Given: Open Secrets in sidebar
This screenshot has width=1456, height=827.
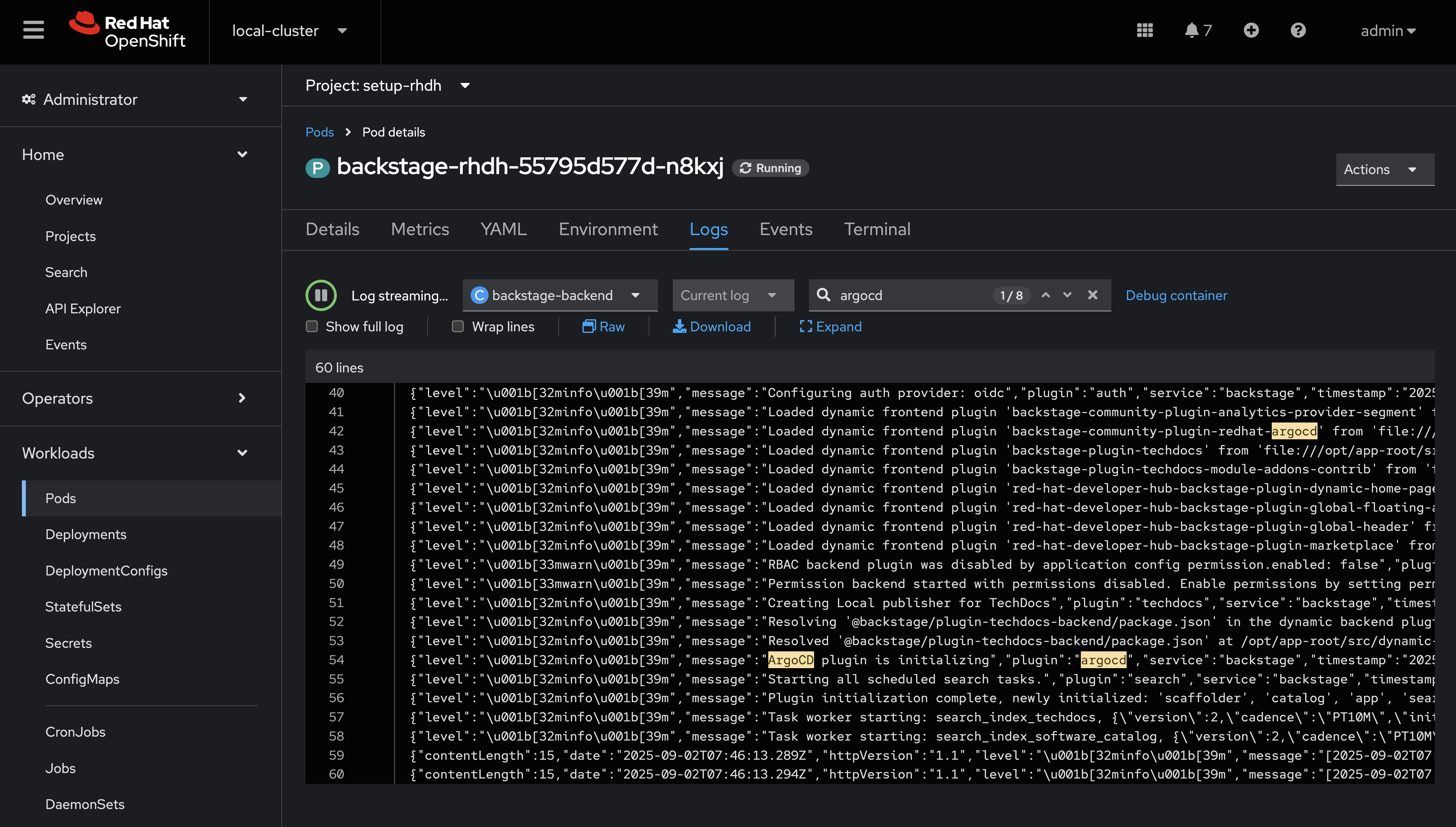Looking at the screenshot, I should coord(68,643).
